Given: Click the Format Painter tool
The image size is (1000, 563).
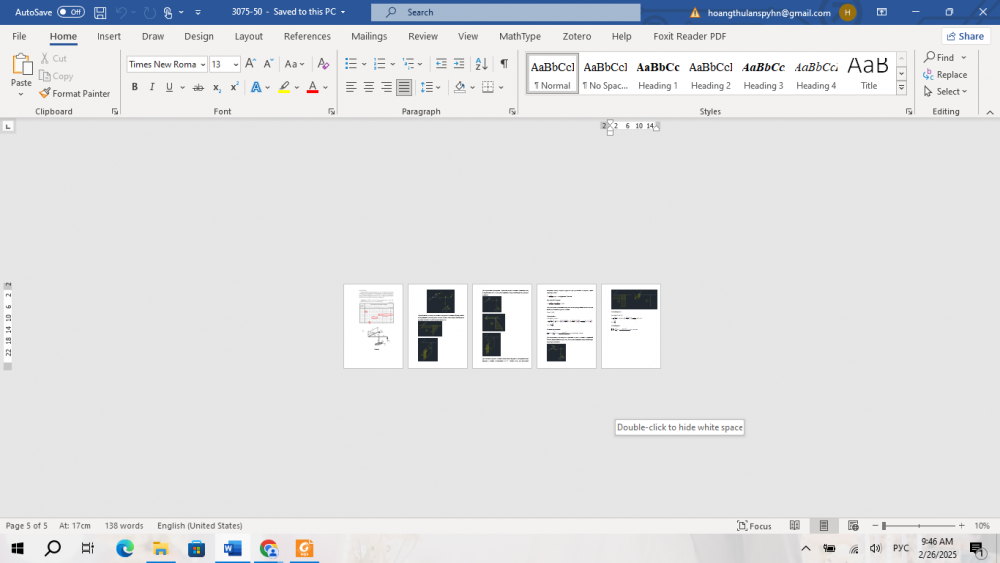Looking at the screenshot, I should (x=75, y=93).
